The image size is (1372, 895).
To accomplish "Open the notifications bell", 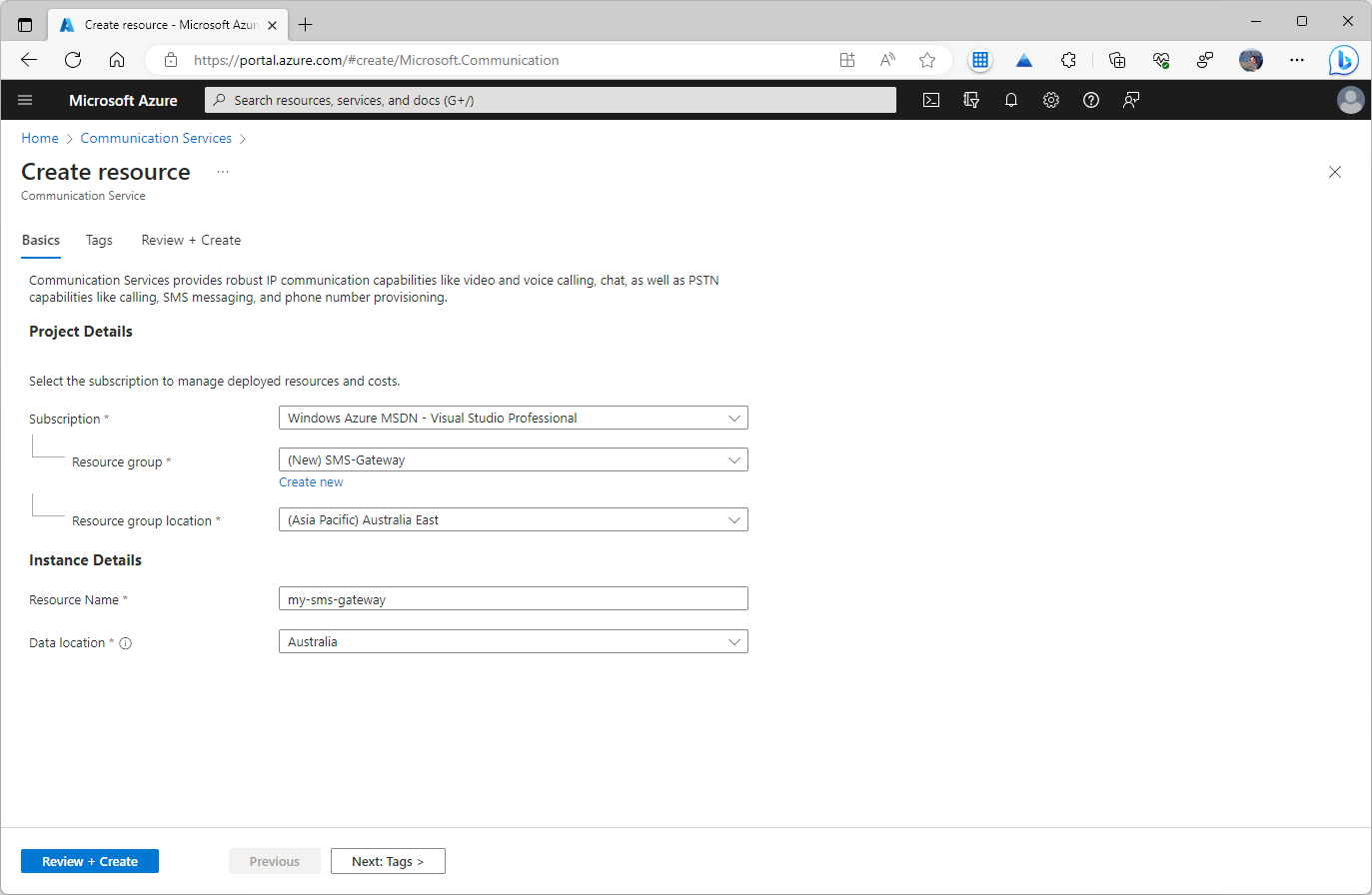I will coord(1011,100).
